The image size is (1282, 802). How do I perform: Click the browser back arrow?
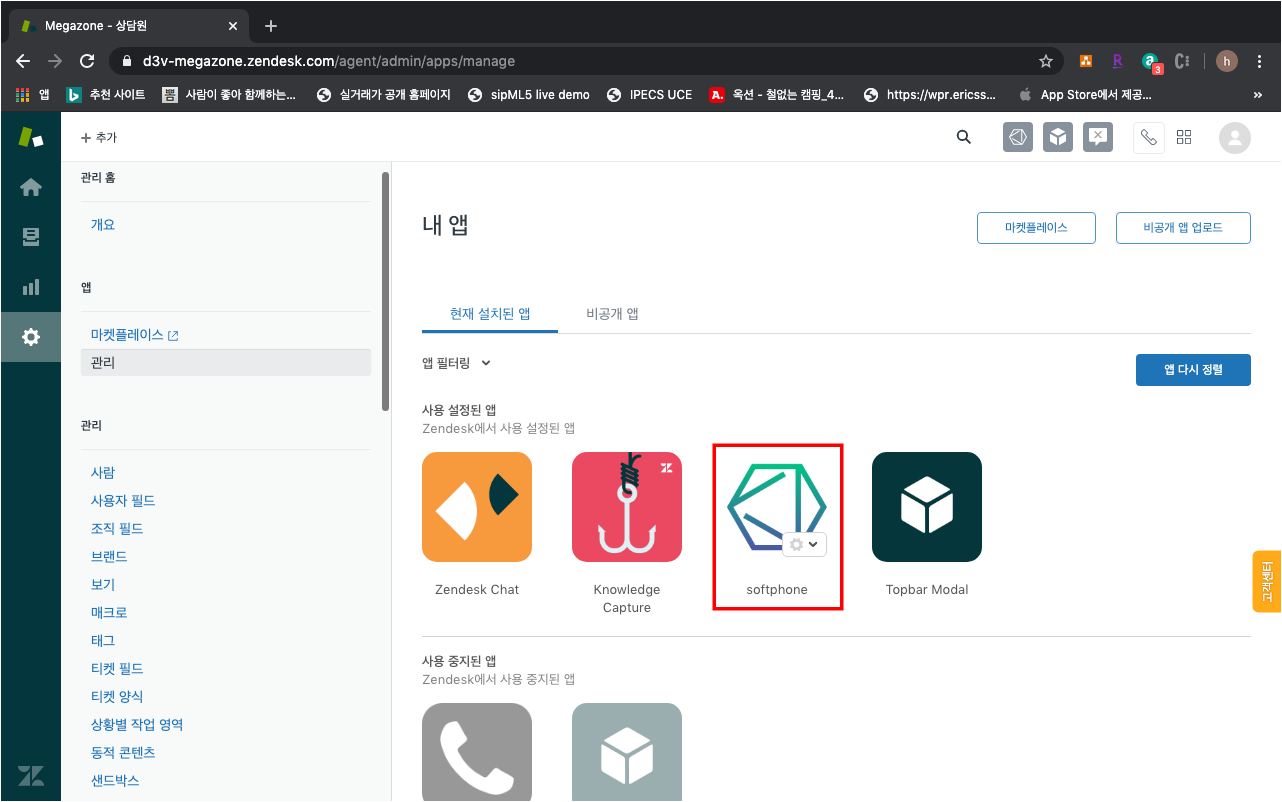(x=23, y=61)
